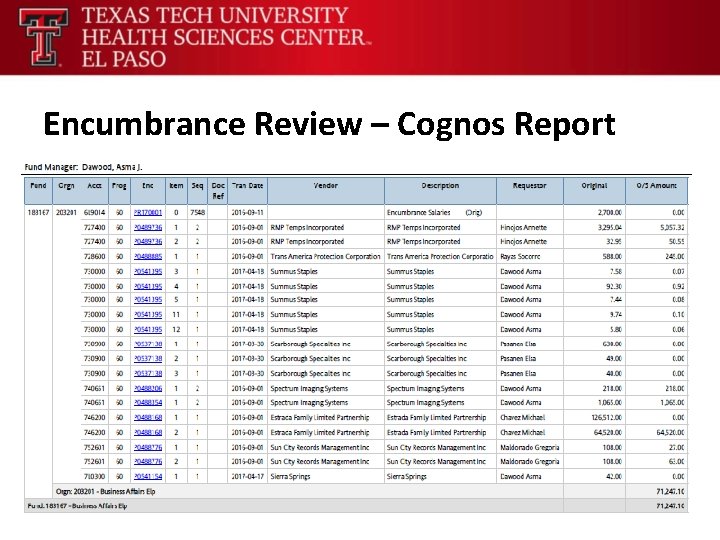Click the O/S Amount column header
The image size is (720, 540).
pyautogui.click(x=657, y=191)
